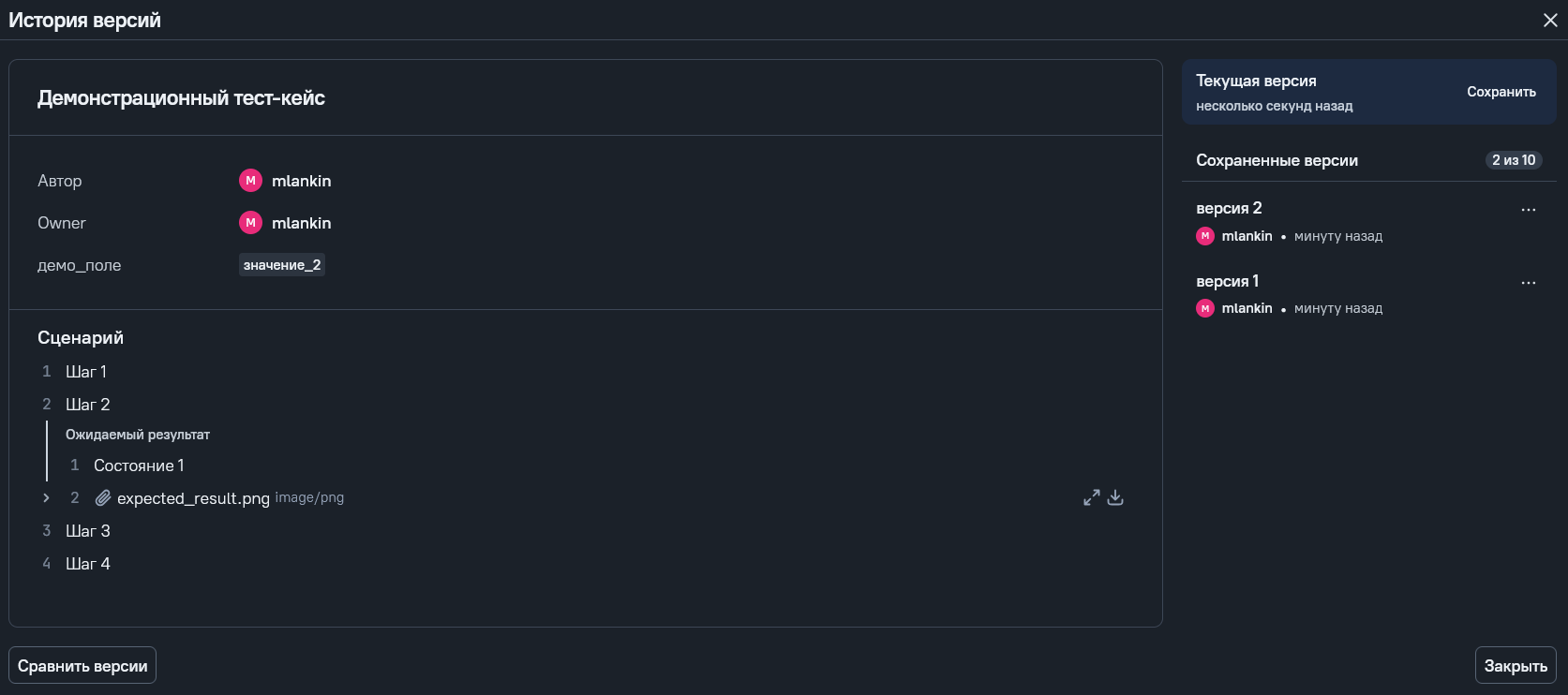Screen dimensions: 1568x695
Task: Click the Owner avatar icon
Action: click(250, 223)
